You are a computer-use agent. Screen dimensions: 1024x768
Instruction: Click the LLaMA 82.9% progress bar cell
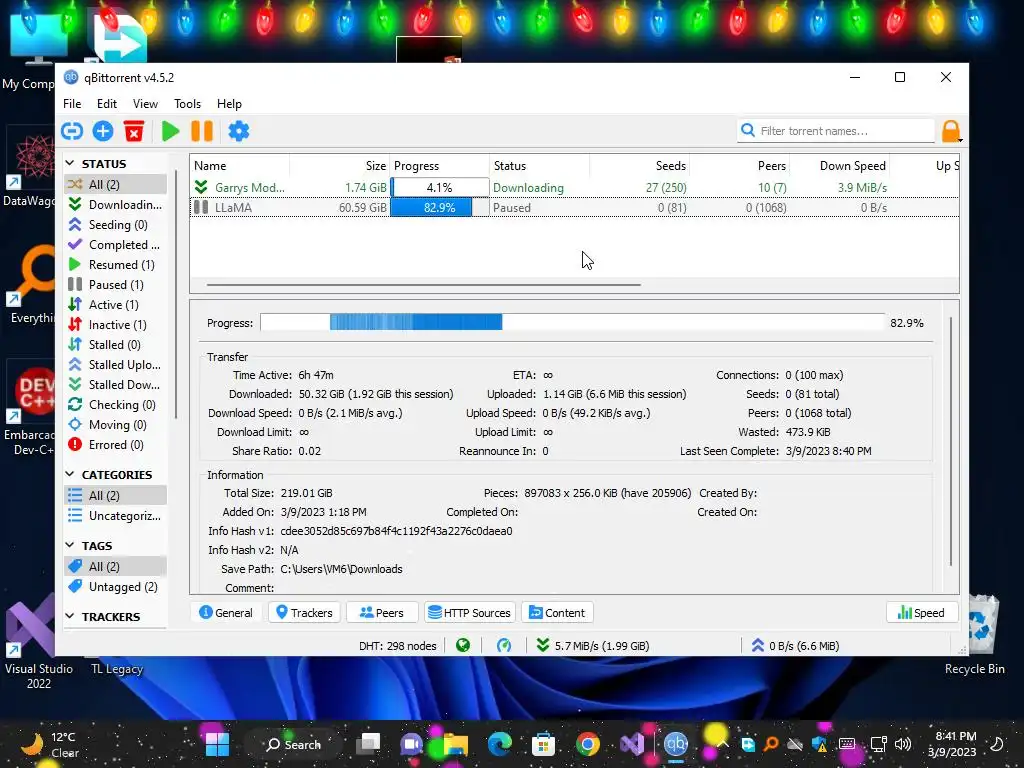click(440, 208)
